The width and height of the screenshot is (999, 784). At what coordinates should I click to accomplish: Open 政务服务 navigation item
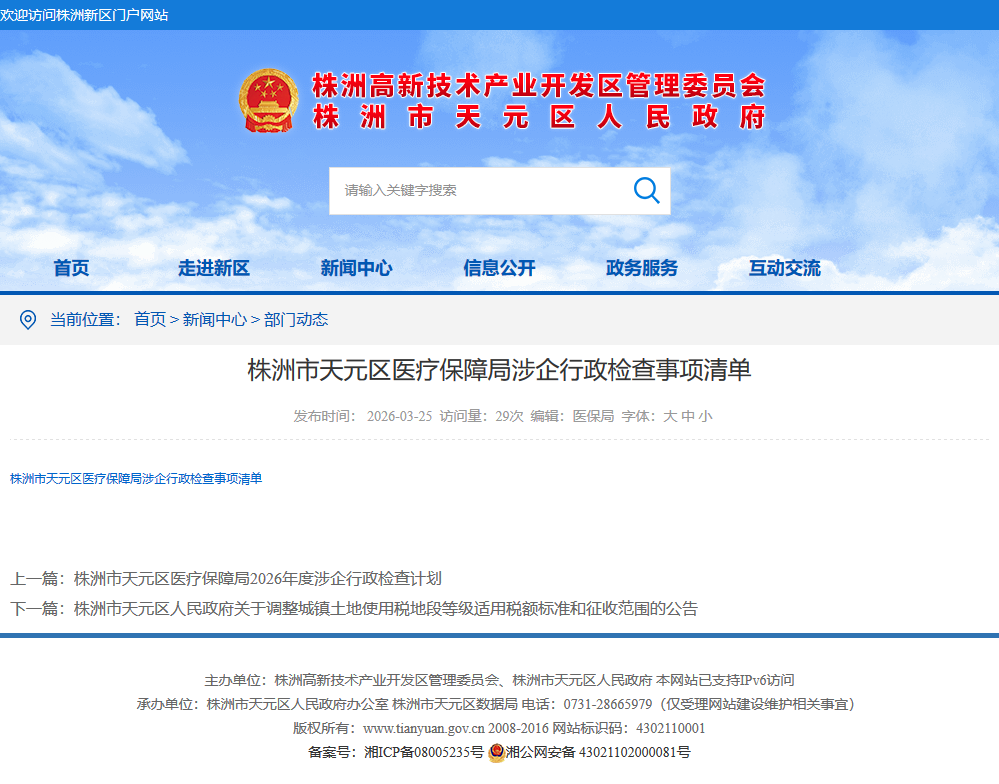pyautogui.click(x=642, y=268)
